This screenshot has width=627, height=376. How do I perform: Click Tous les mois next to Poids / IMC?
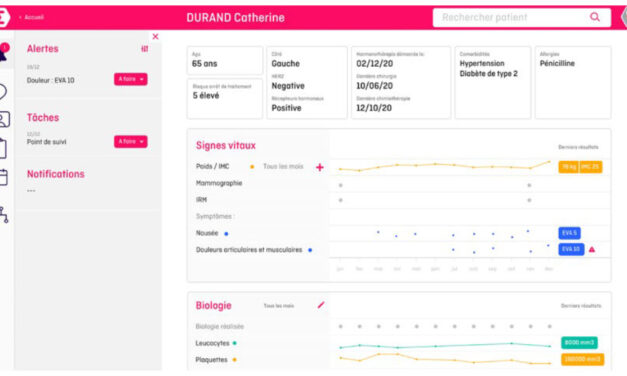pos(283,166)
